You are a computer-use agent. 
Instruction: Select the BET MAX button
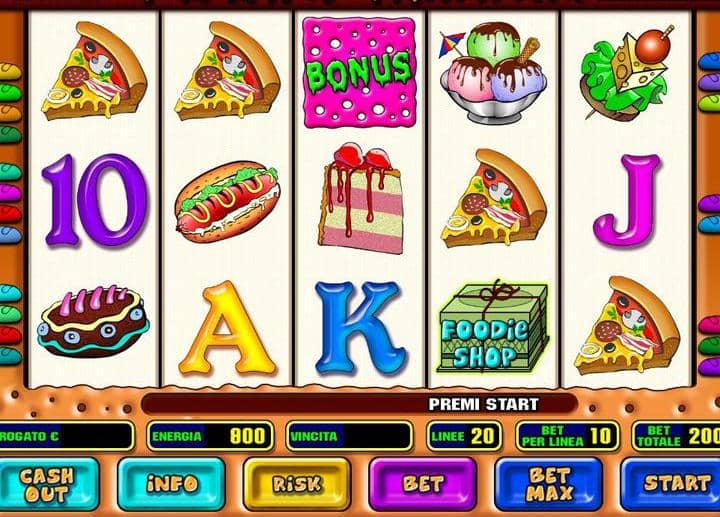point(548,484)
